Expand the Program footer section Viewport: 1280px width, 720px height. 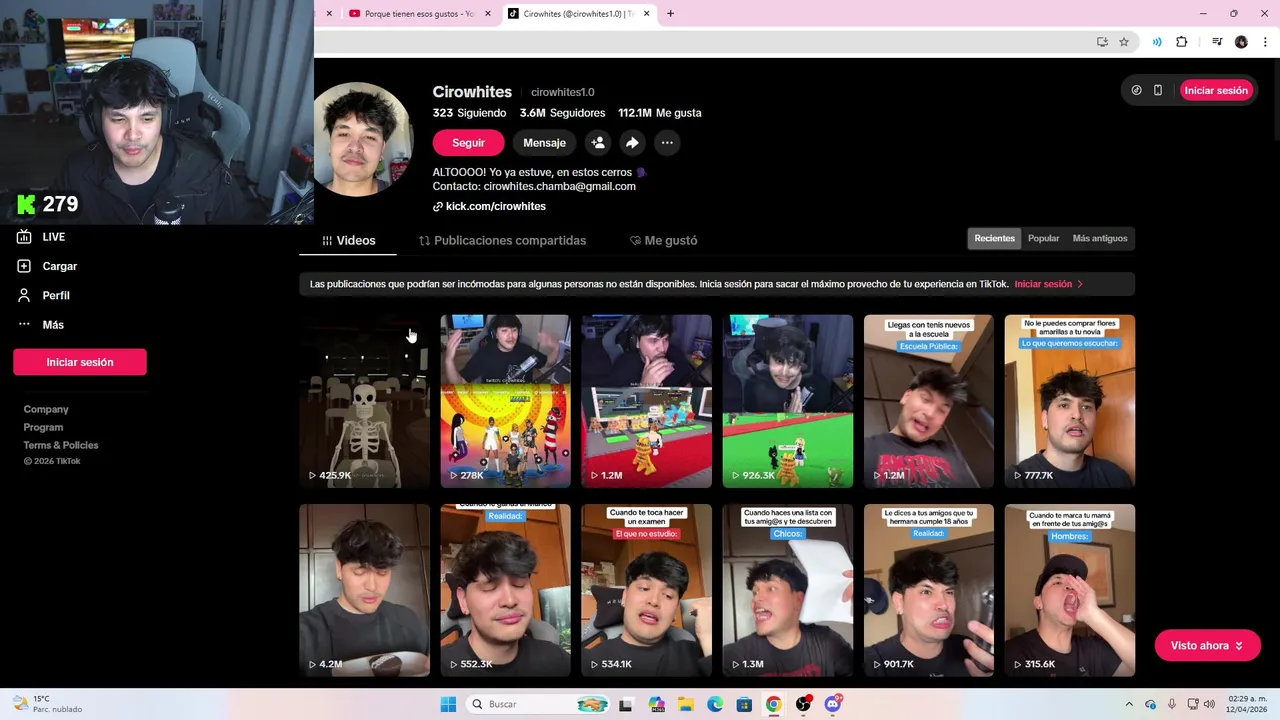(43, 427)
